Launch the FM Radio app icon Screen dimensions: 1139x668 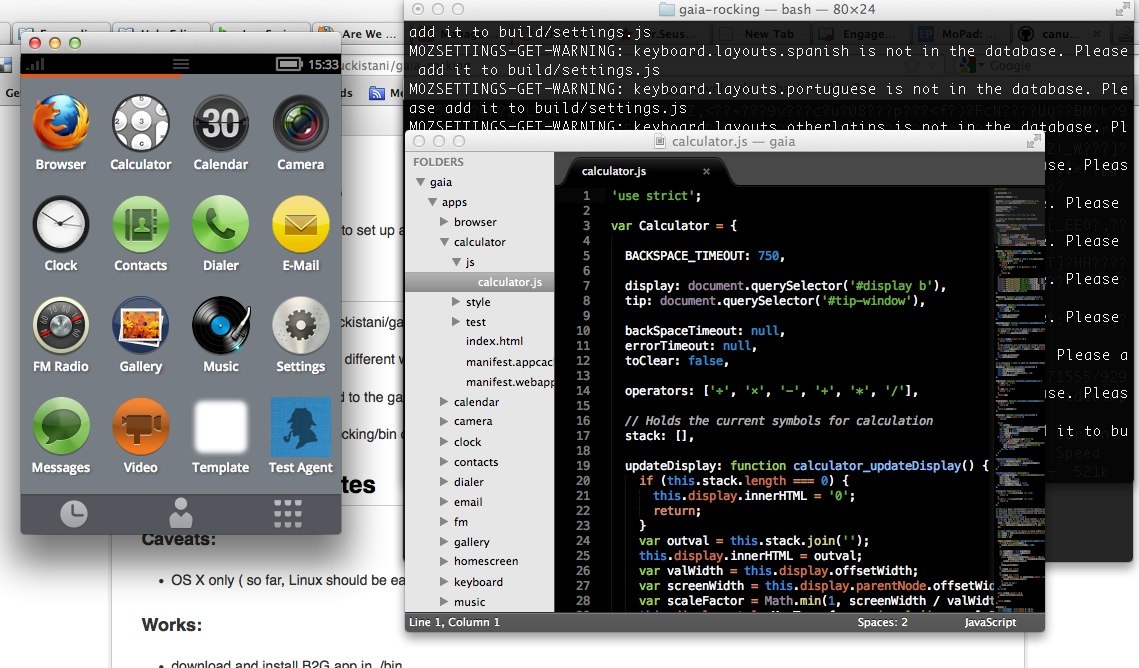click(x=61, y=325)
